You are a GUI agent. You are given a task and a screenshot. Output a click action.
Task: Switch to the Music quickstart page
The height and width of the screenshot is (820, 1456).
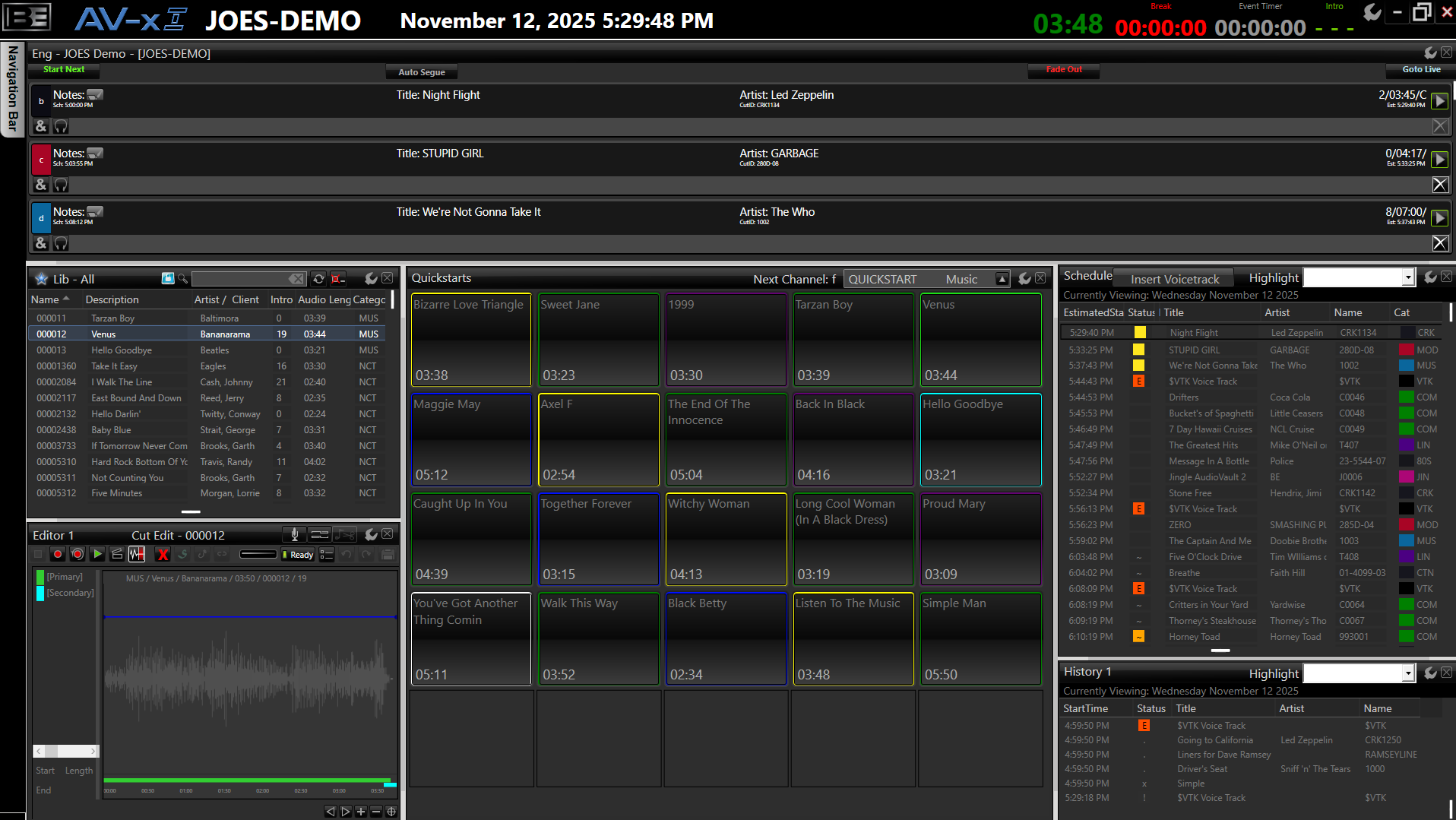tap(961, 279)
